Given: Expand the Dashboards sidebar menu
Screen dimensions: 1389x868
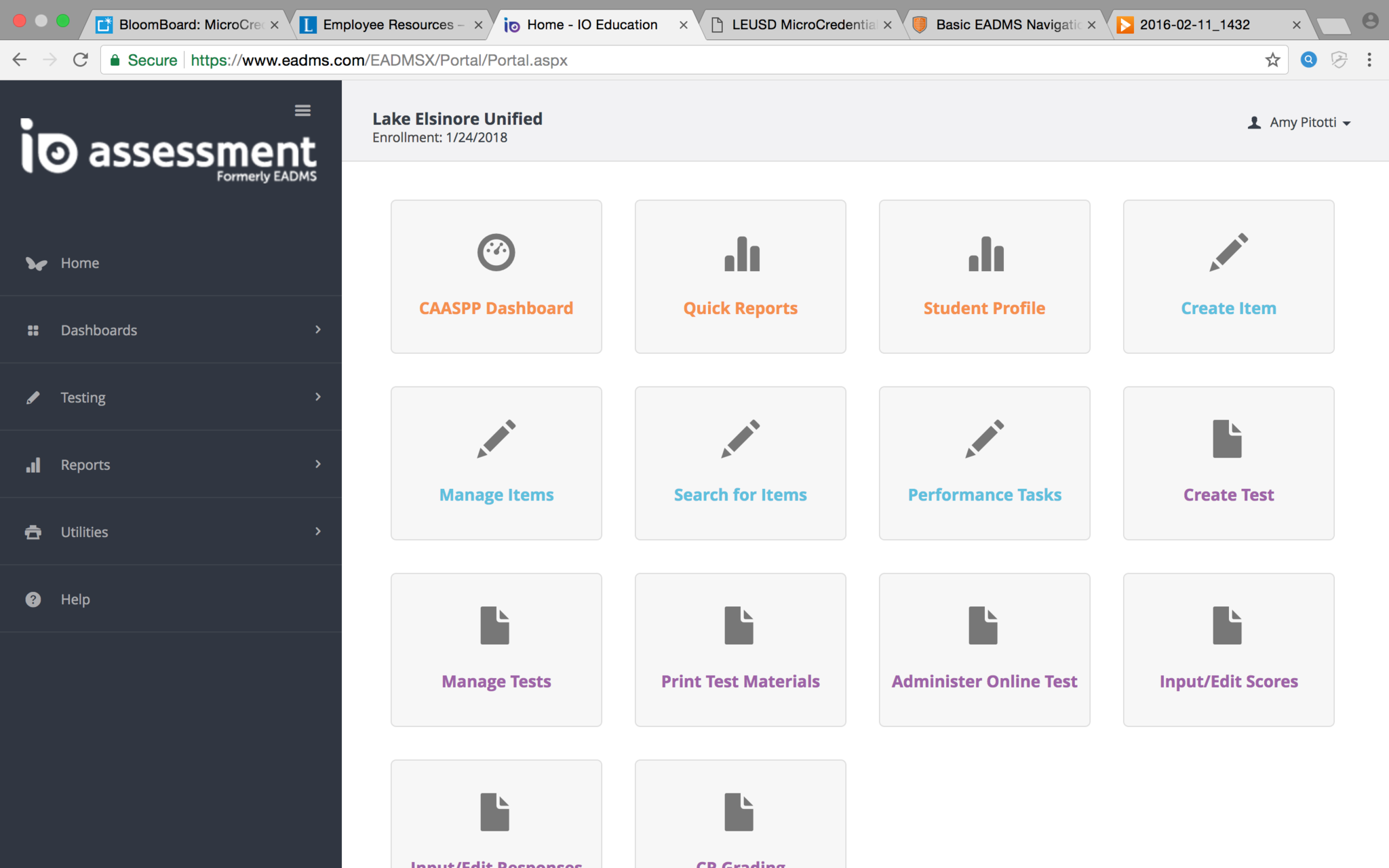Looking at the screenshot, I should 99,330.
